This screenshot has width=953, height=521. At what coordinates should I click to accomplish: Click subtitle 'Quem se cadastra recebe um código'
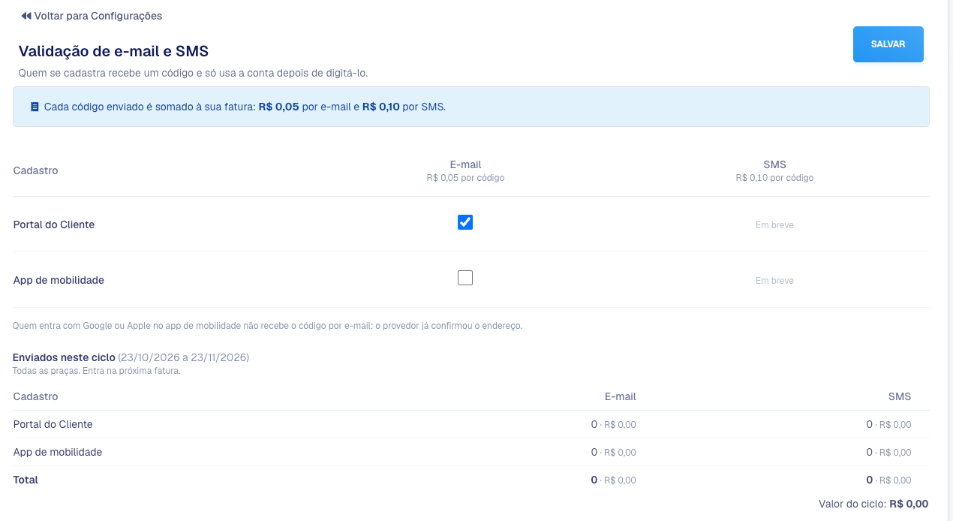point(193,73)
